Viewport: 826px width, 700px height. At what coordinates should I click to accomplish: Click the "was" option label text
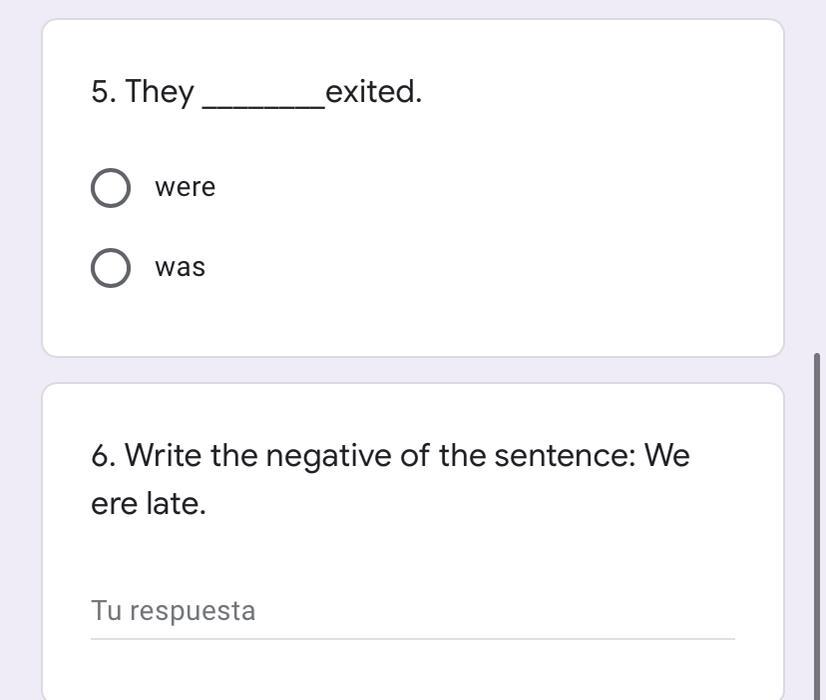click(x=180, y=268)
